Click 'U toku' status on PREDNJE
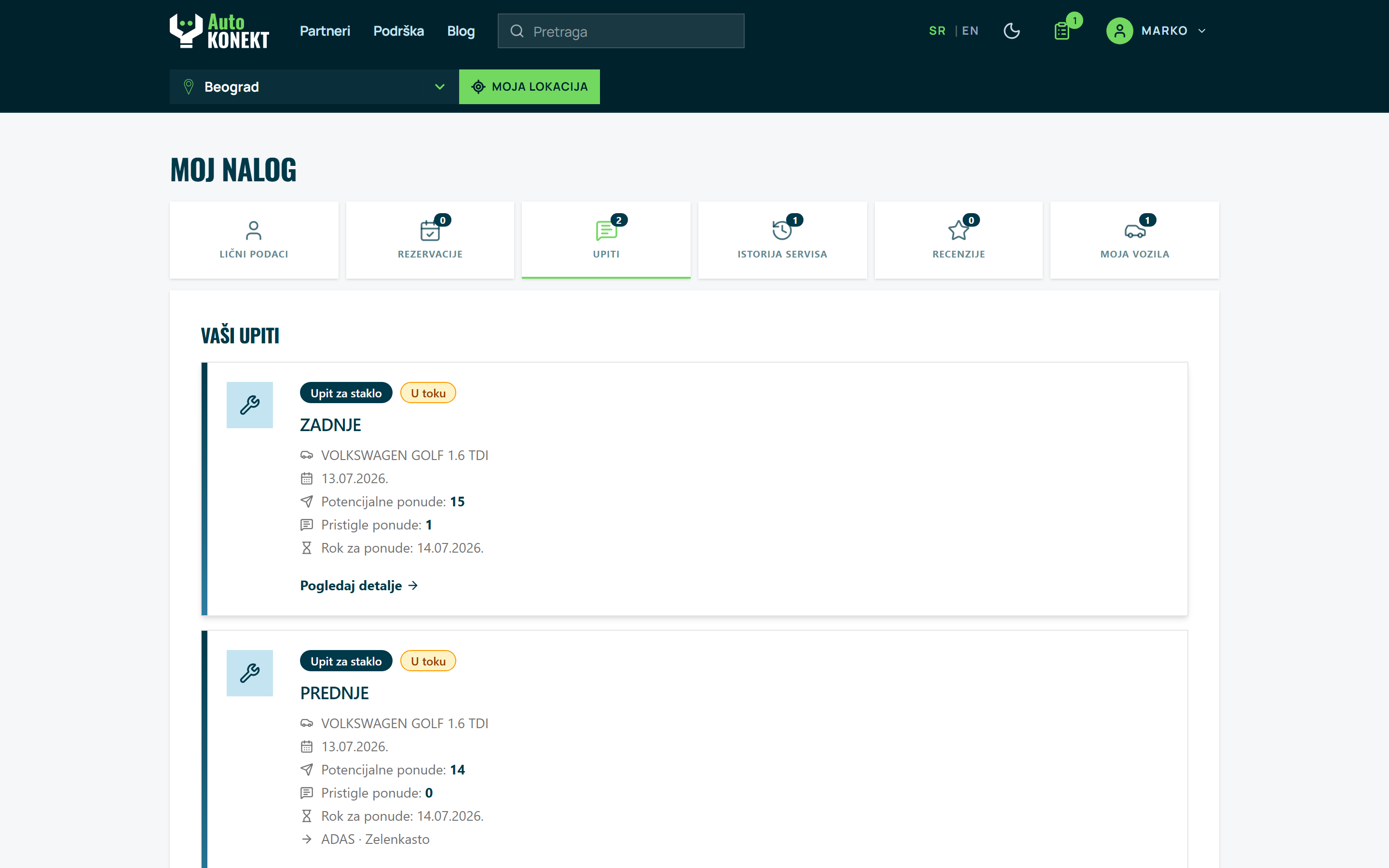This screenshot has height=868, width=1389. 428,661
